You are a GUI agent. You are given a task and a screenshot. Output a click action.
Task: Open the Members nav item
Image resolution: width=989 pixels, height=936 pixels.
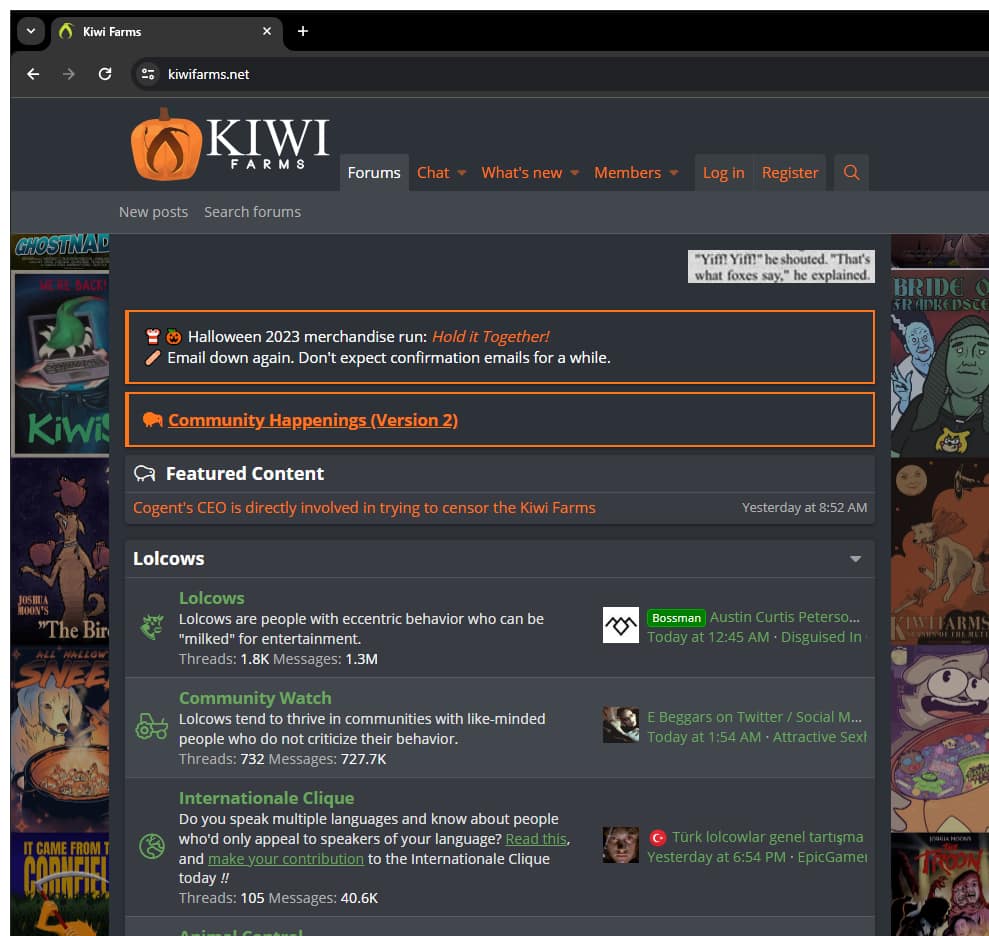point(627,172)
